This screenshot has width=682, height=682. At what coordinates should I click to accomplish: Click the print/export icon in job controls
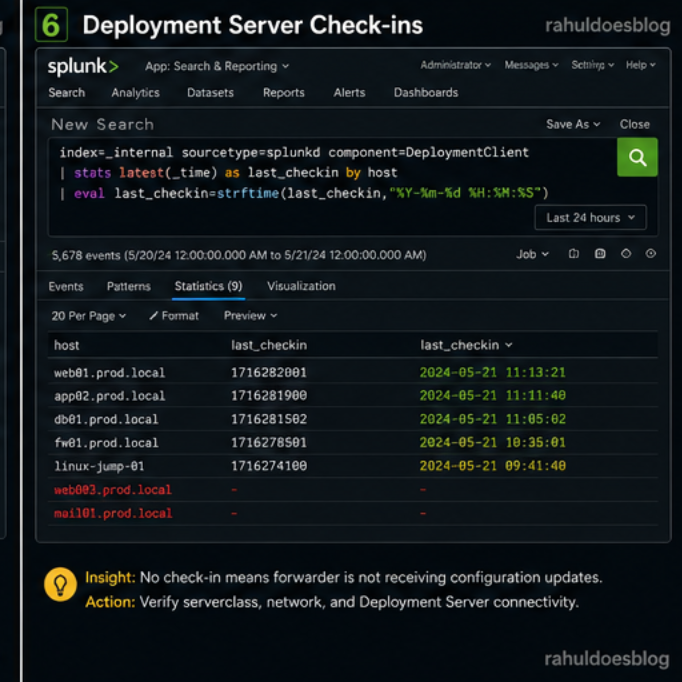coord(600,254)
